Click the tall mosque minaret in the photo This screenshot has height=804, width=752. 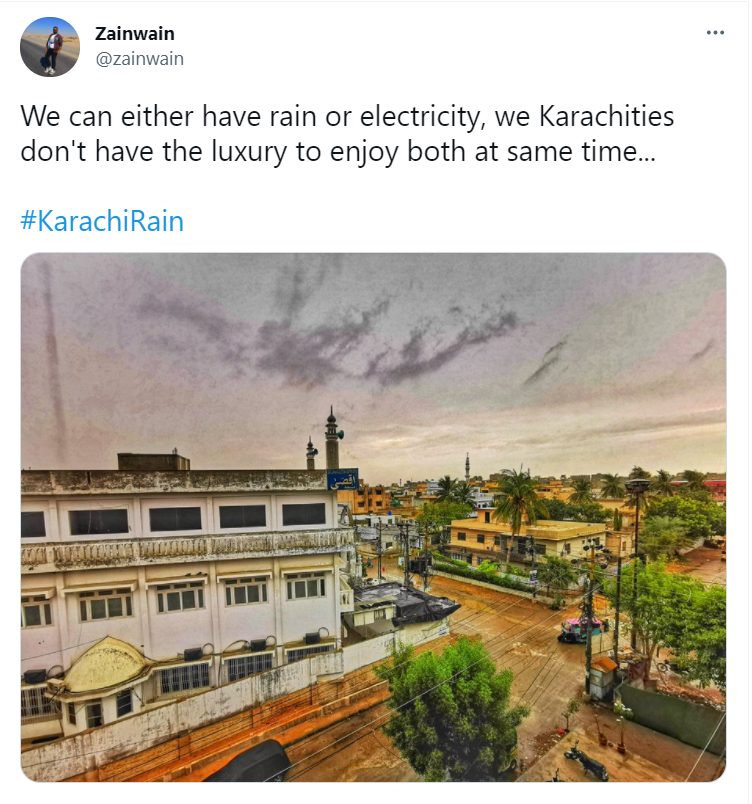click(x=332, y=438)
